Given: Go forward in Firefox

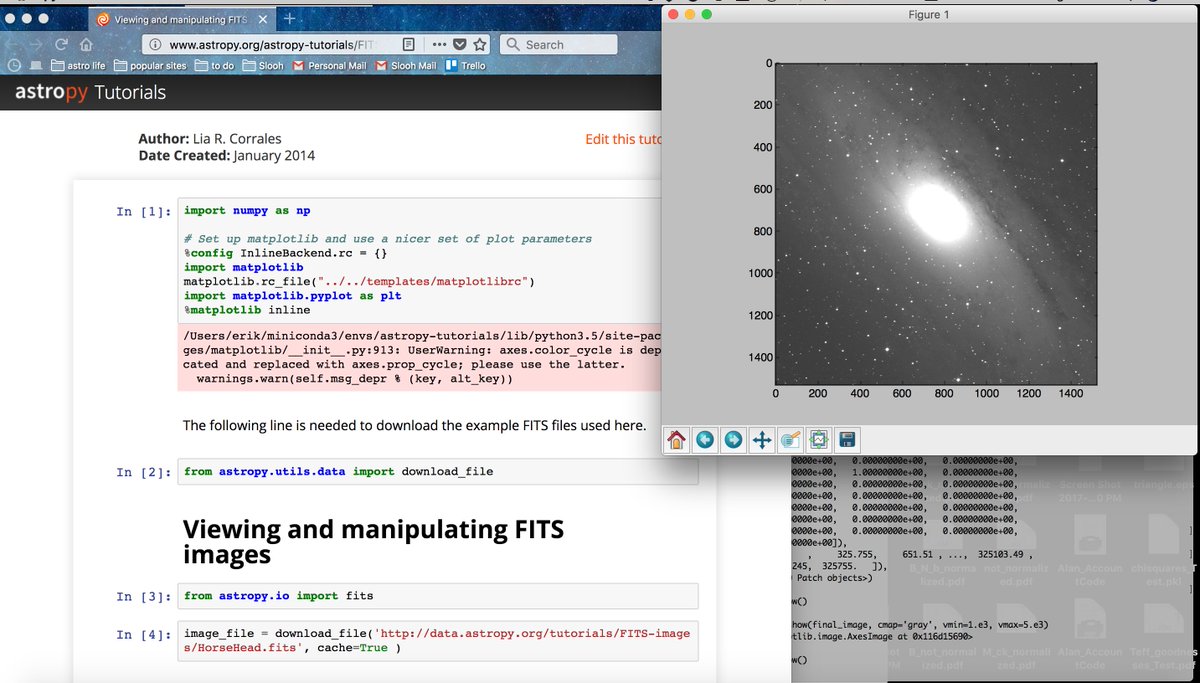Looking at the screenshot, I should (x=36, y=44).
